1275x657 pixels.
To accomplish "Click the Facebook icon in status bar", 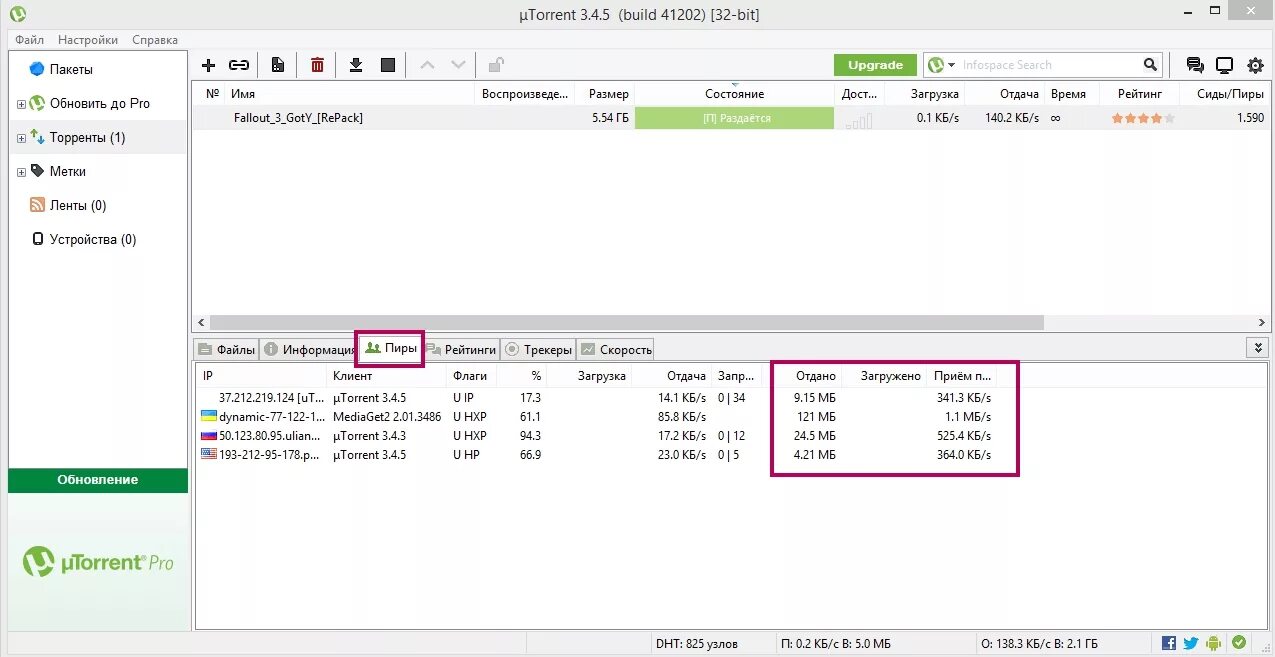I will point(1169,643).
